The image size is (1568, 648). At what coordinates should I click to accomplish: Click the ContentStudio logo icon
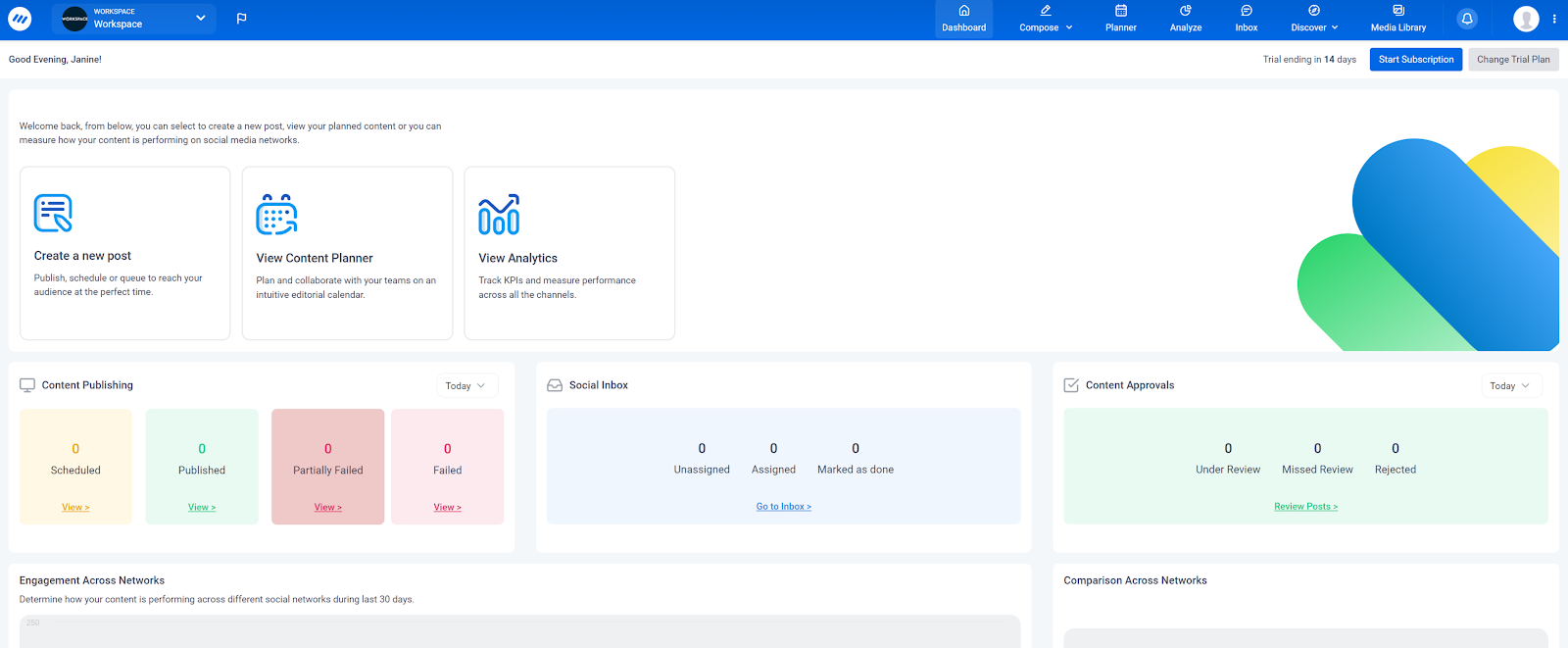20,19
